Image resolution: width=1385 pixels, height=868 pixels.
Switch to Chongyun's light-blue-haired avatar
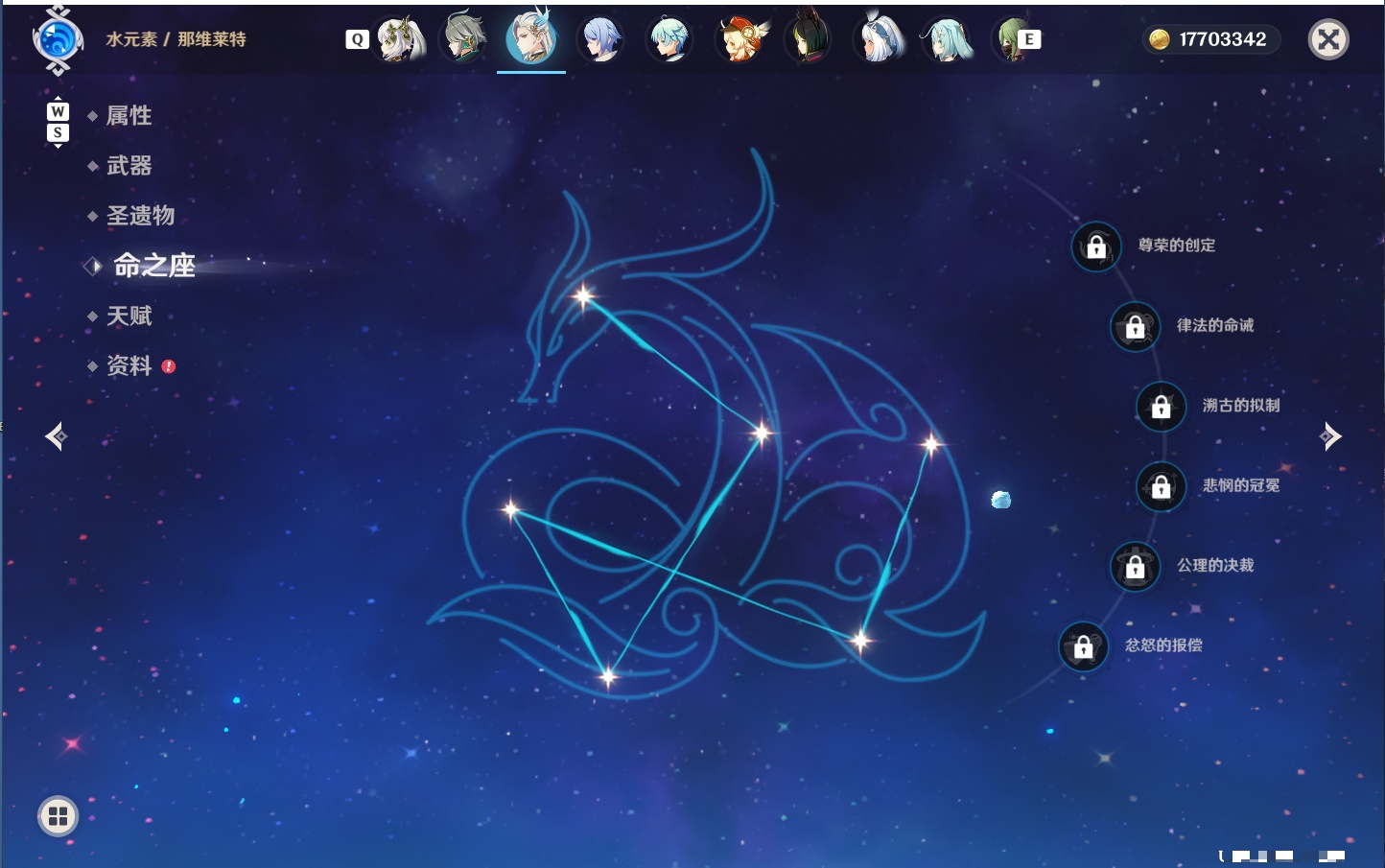(x=669, y=39)
